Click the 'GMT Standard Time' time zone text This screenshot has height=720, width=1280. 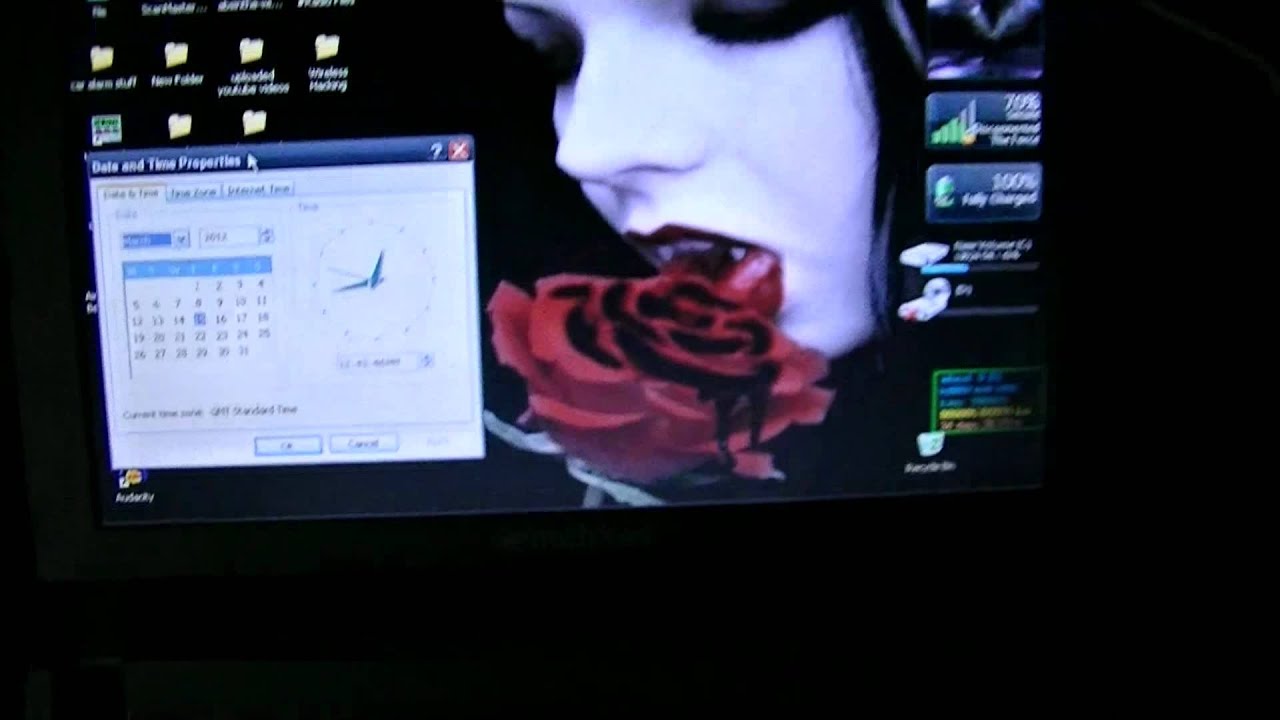point(254,411)
